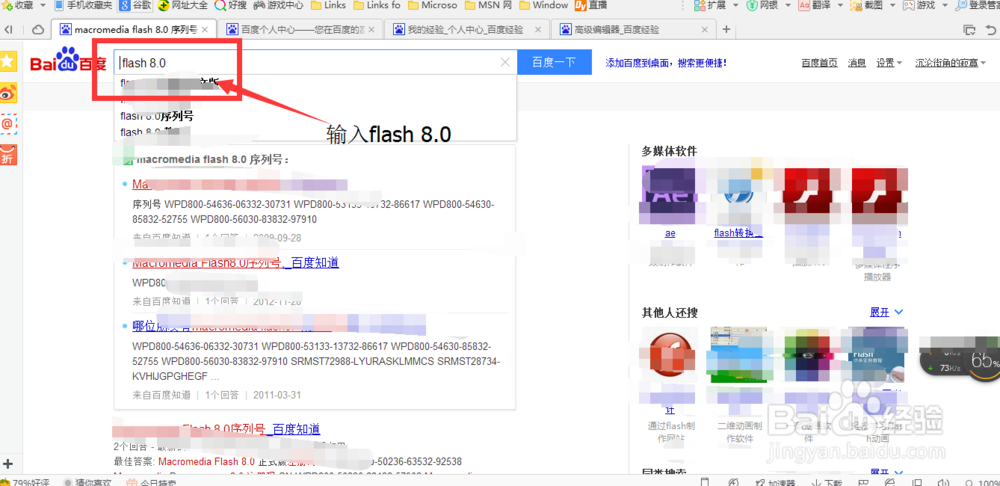Open Macromedia Flash8.0序列号_百度知道 result

235,262
